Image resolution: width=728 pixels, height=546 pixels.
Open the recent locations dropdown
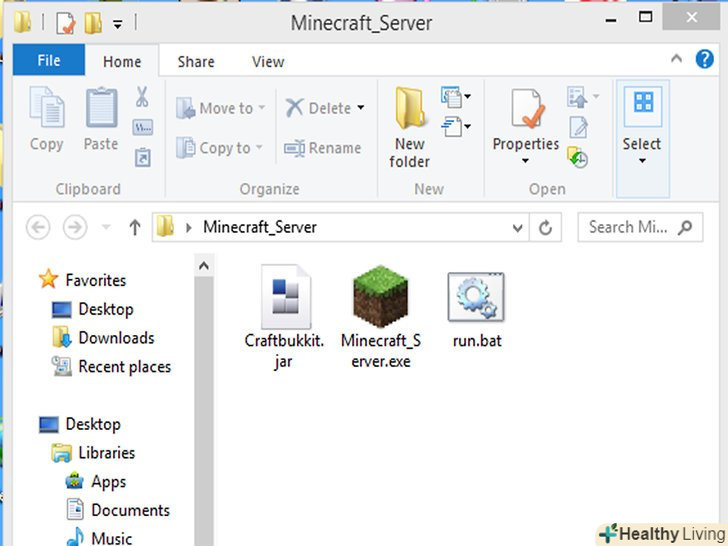pos(106,227)
